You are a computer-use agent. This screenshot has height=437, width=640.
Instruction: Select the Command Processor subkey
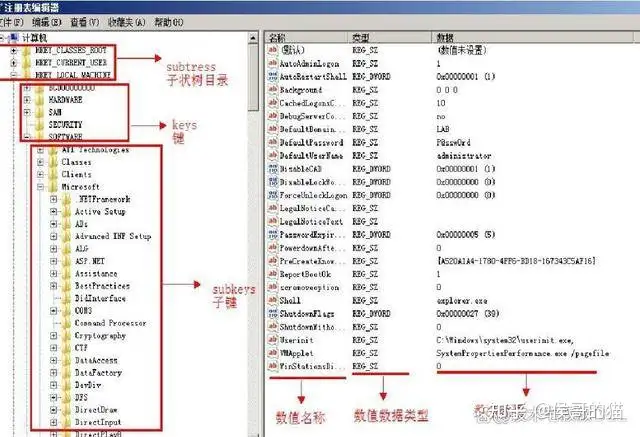111,323
